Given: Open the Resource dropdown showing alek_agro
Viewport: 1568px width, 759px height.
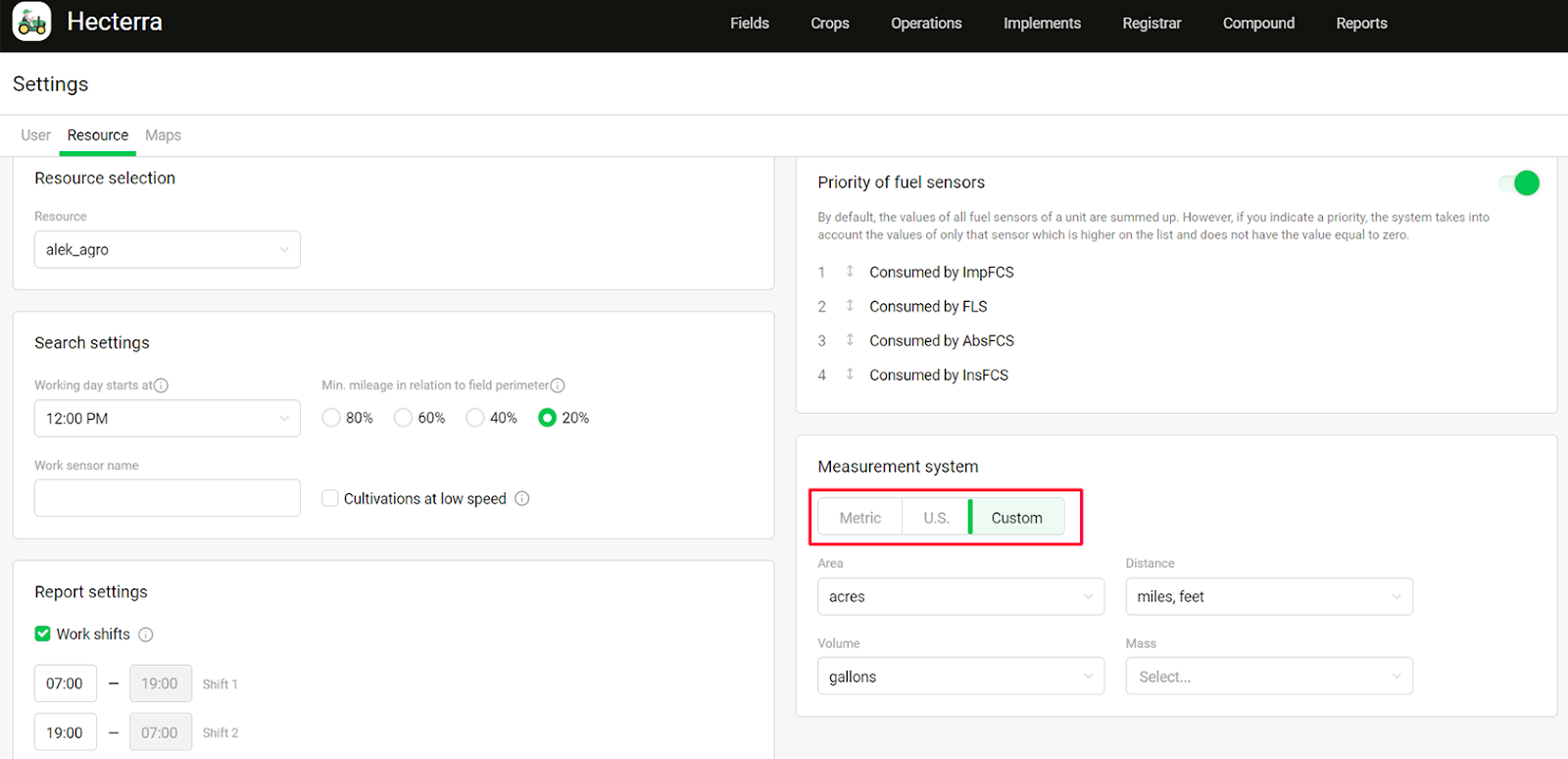Looking at the screenshot, I should click(167, 250).
